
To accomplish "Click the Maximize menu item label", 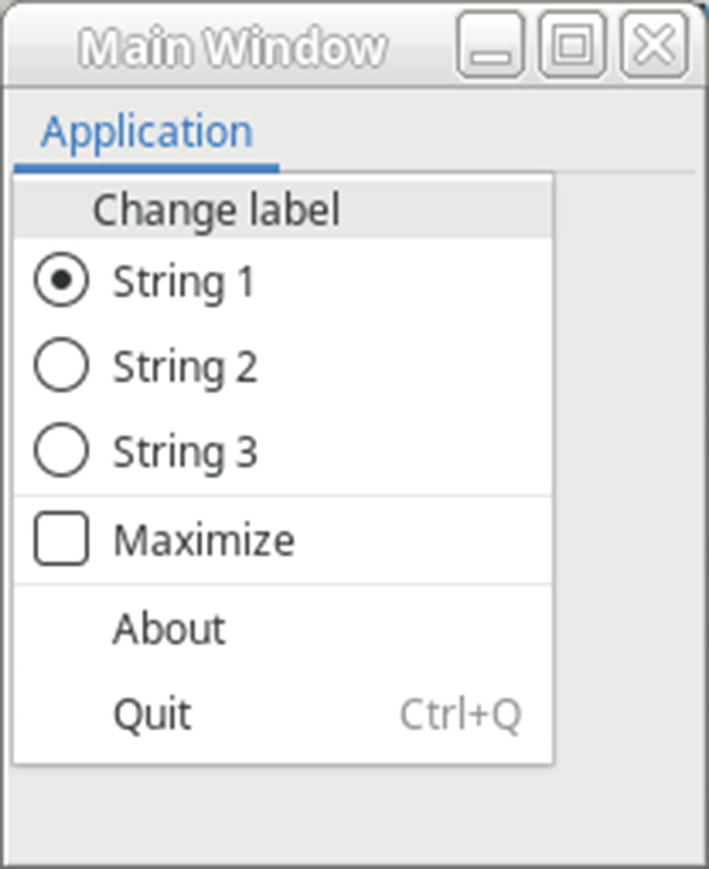I will (x=204, y=540).
